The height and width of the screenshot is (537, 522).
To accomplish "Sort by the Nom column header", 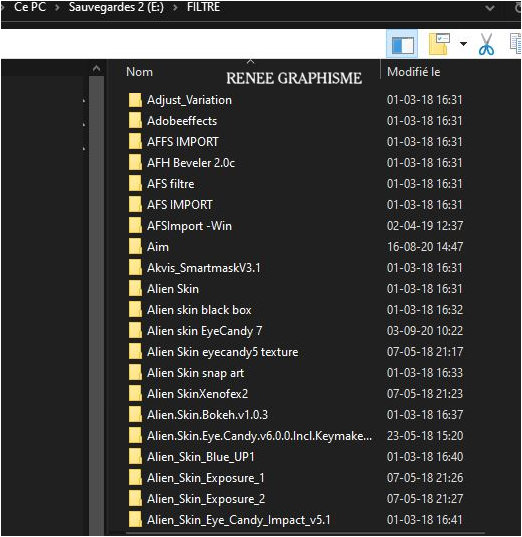I will click(x=139, y=72).
